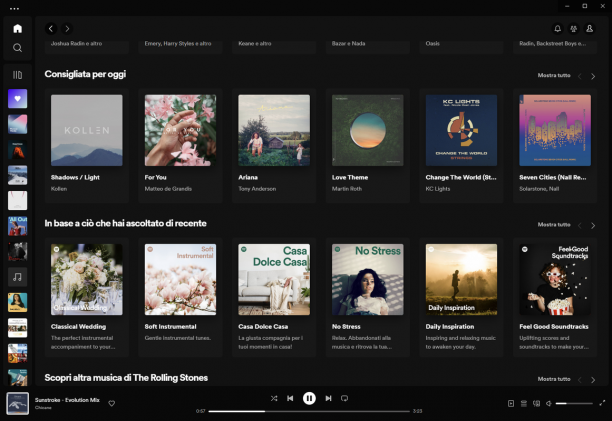The height and width of the screenshot is (421, 612).
Task: Open the Friend Activity icon
Action: (x=573, y=28)
